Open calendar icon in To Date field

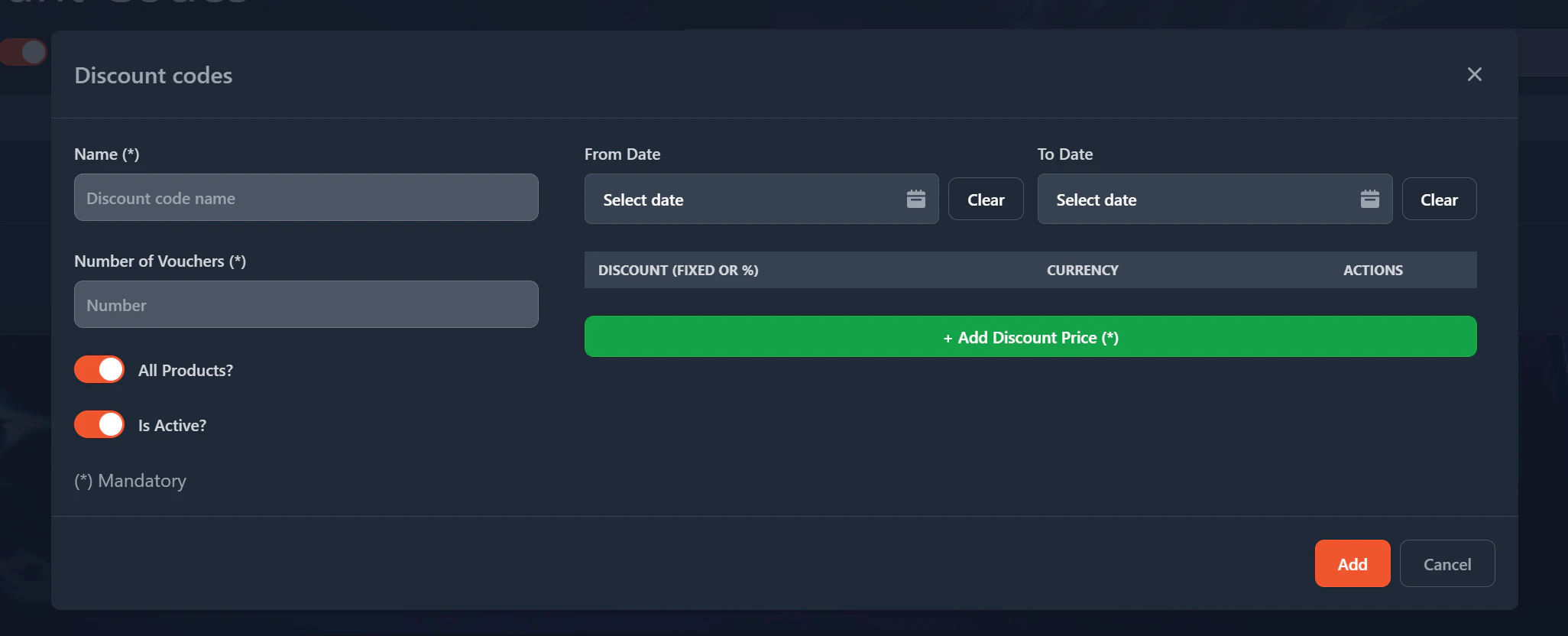[x=1369, y=199]
